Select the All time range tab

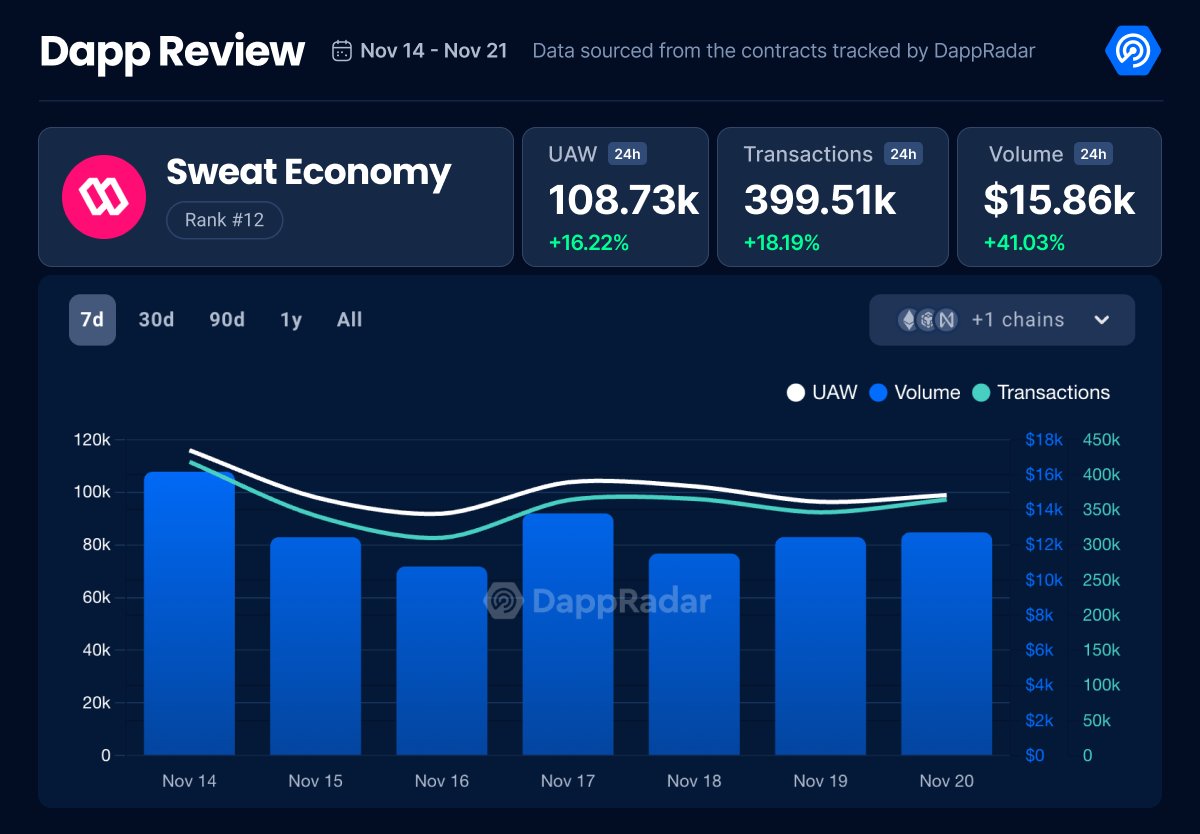349,319
